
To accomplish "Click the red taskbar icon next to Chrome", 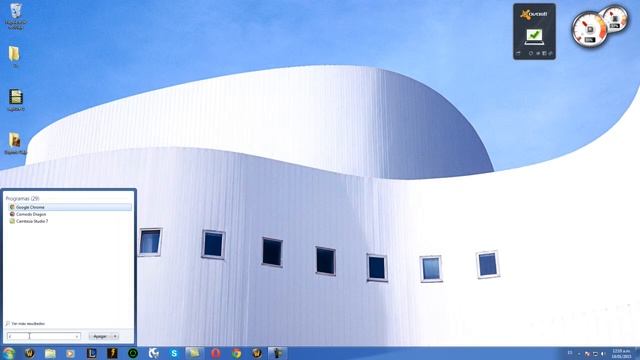I will 216,353.
